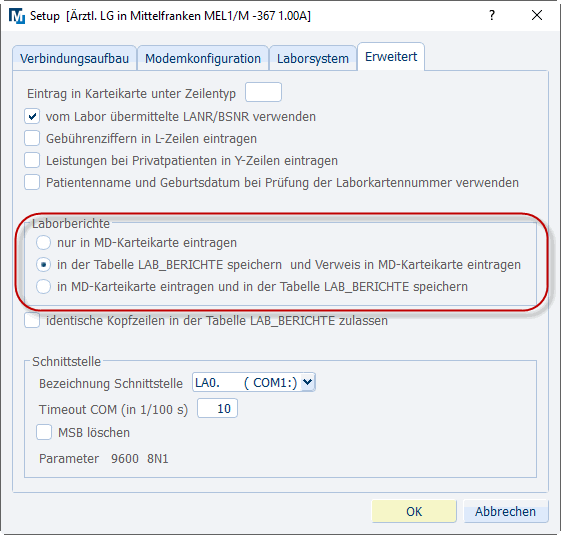Enable the MSB löschen checkbox
Viewport: 561px width, 535px height.
point(44,432)
